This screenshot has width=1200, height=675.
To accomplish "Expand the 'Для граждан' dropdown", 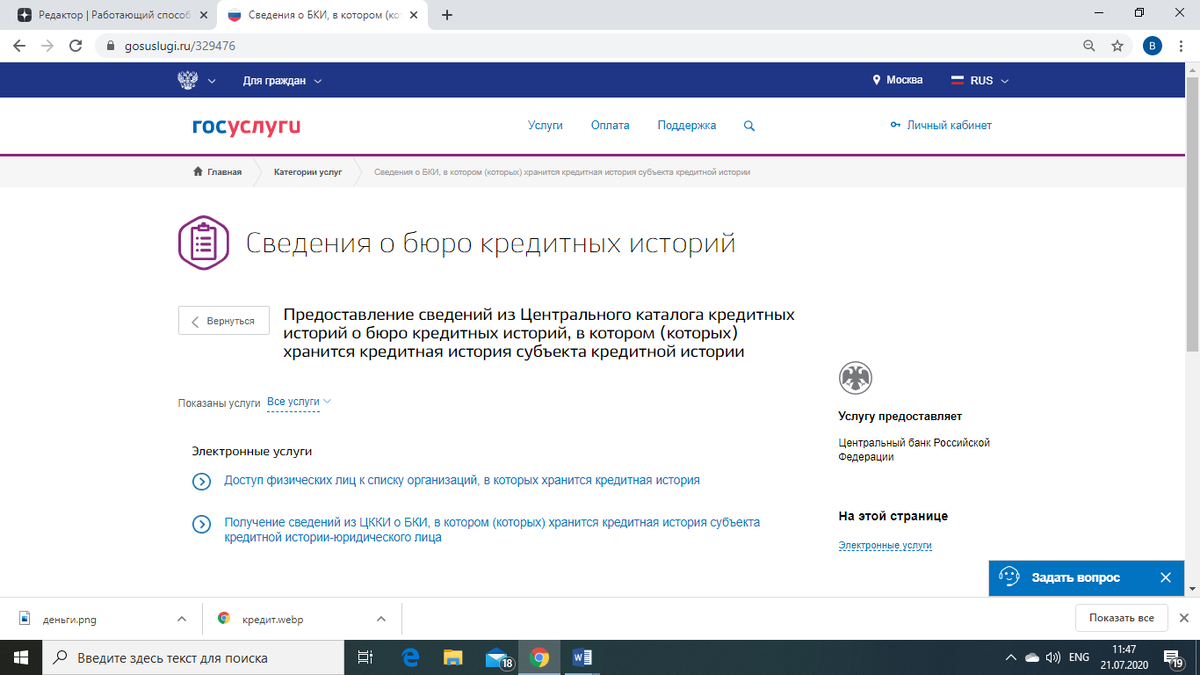I will 282,80.
